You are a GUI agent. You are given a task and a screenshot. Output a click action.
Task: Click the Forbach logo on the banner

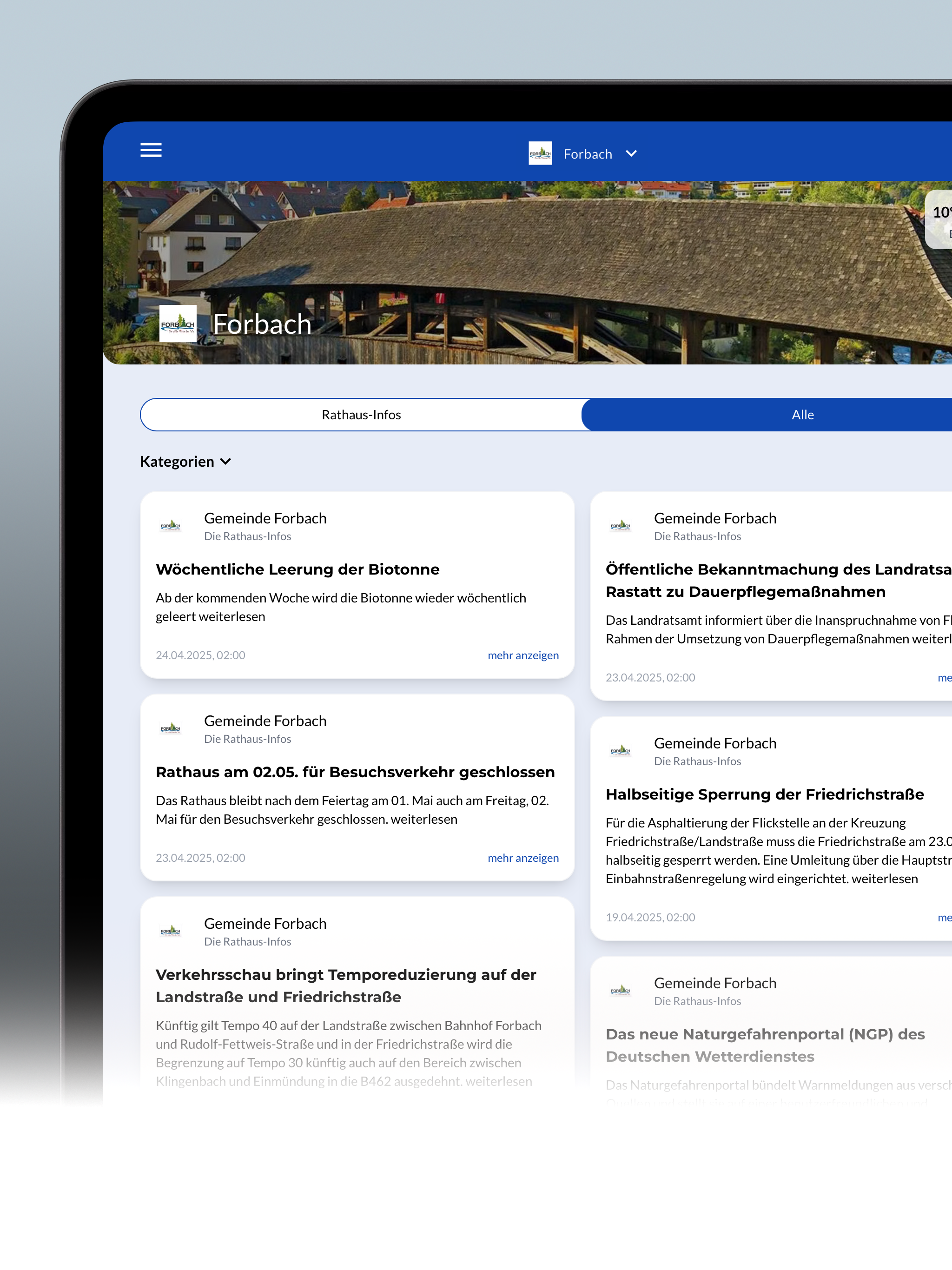[178, 324]
